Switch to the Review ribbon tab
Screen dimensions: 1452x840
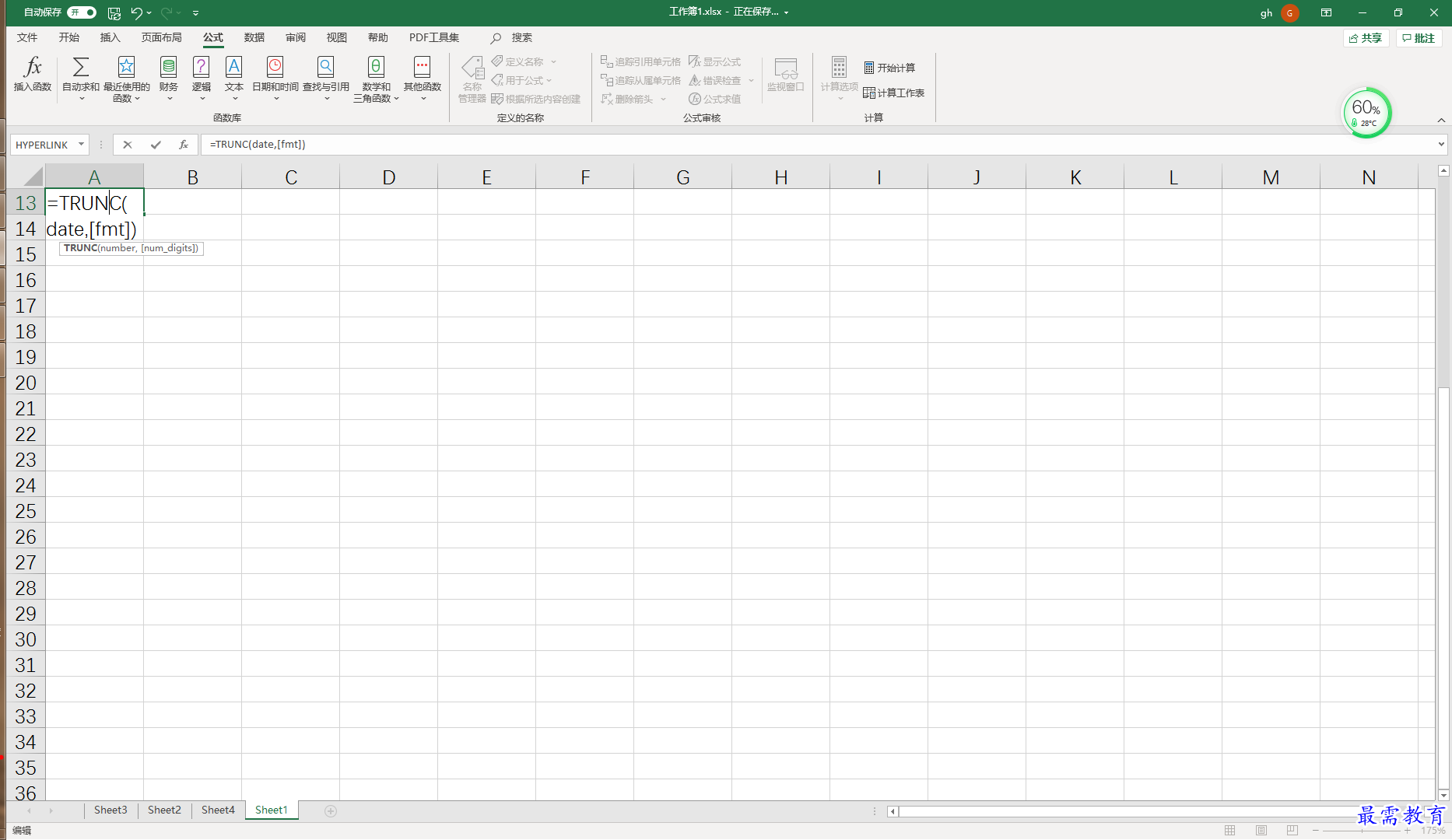(295, 37)
